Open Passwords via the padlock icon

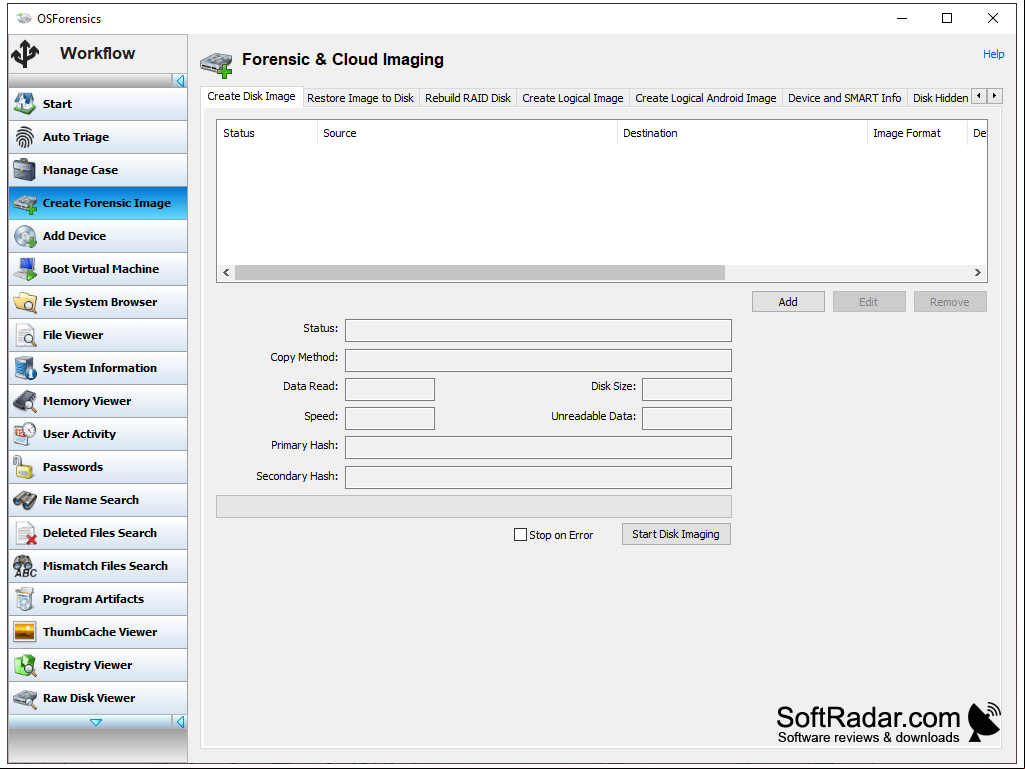point(25,467)
